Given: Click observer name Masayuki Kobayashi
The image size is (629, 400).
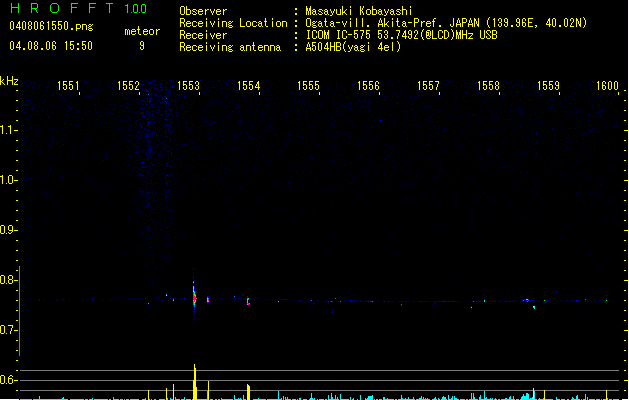Looking at the screenshot, I should pyautogui.click(x=359, y=11).
